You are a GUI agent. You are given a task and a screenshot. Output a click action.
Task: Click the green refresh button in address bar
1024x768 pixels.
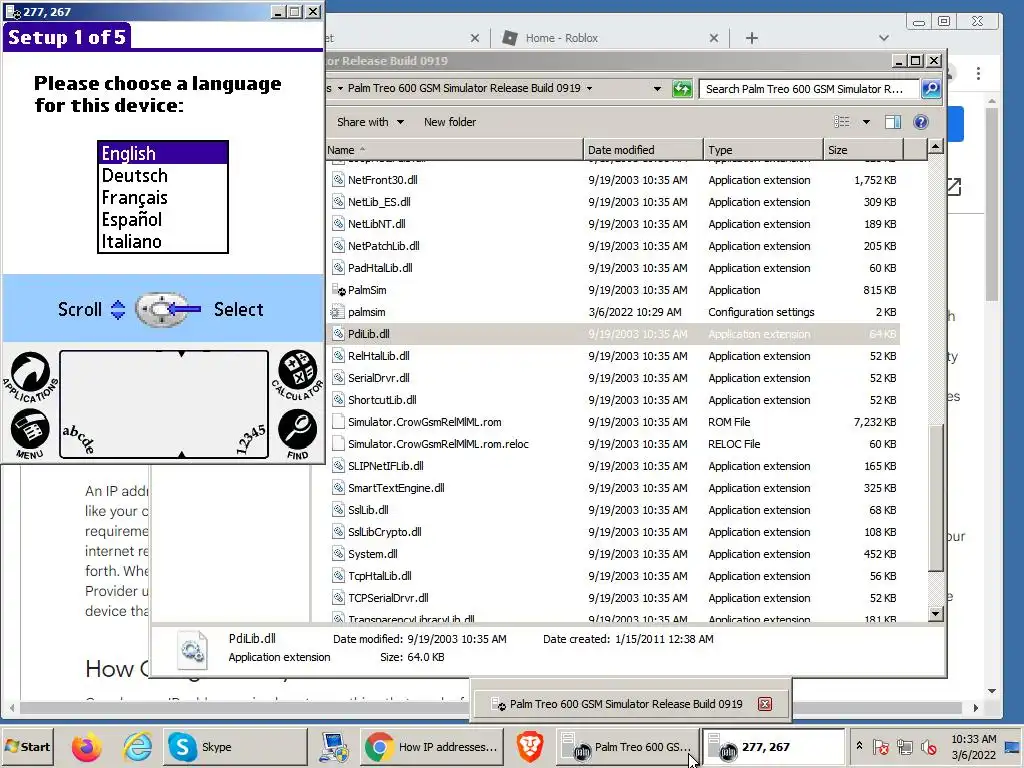coord(682,89)
